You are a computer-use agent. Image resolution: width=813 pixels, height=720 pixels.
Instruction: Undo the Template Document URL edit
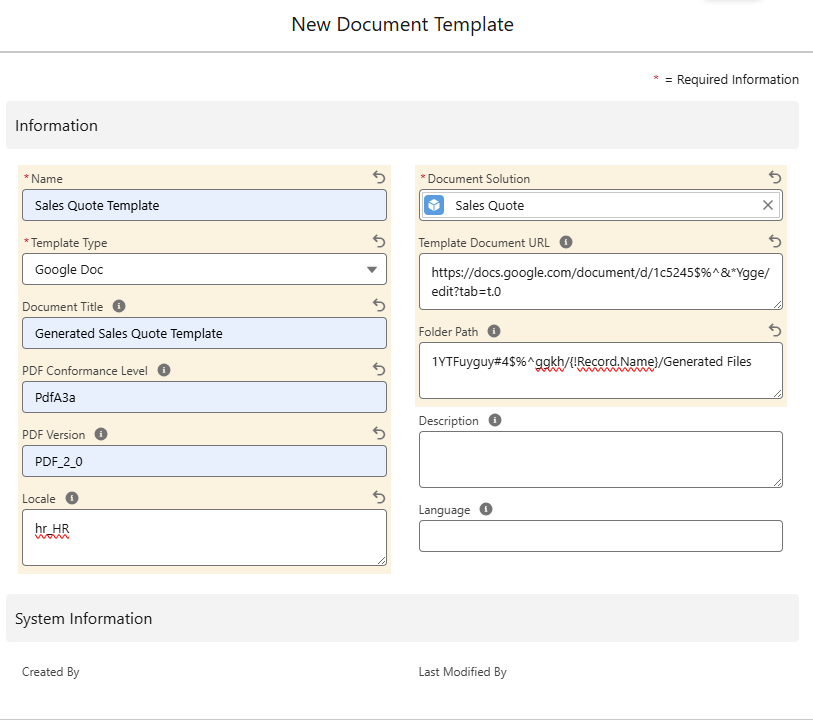(x=775, y=241)
